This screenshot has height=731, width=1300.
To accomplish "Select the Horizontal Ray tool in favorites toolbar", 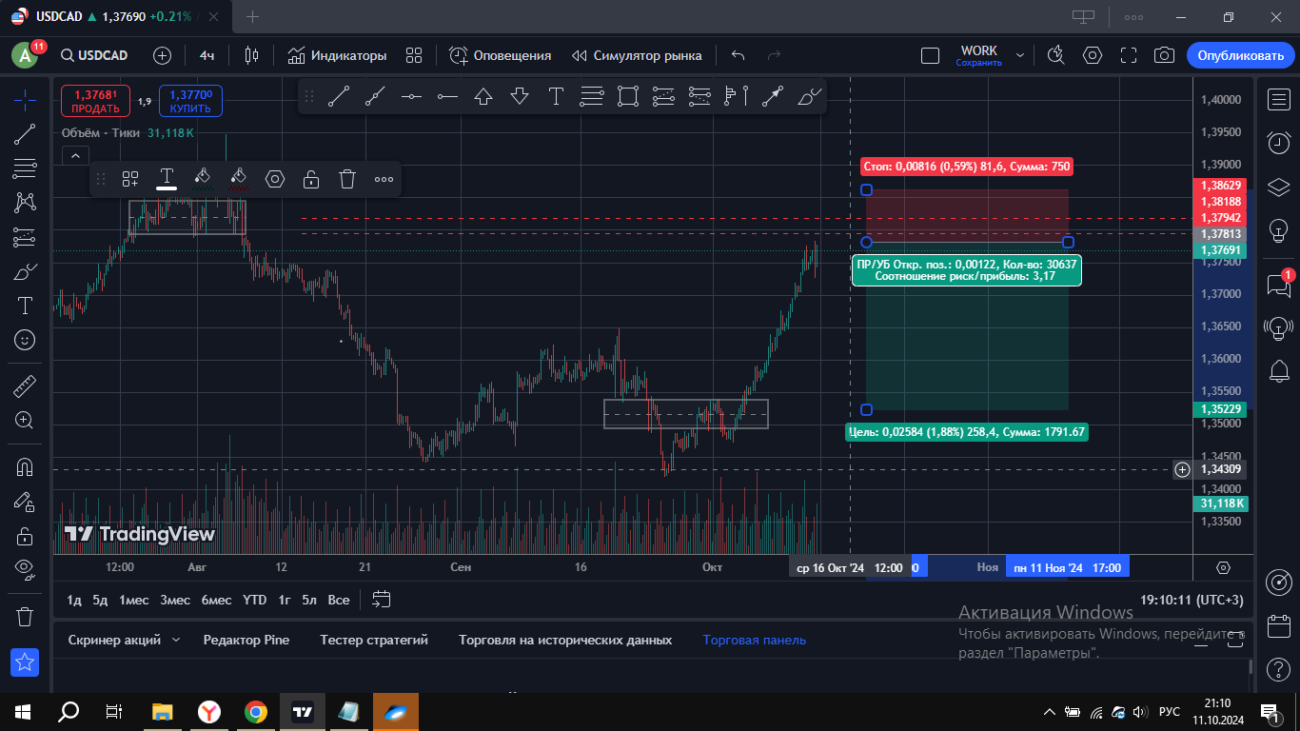I will [447, 96].
